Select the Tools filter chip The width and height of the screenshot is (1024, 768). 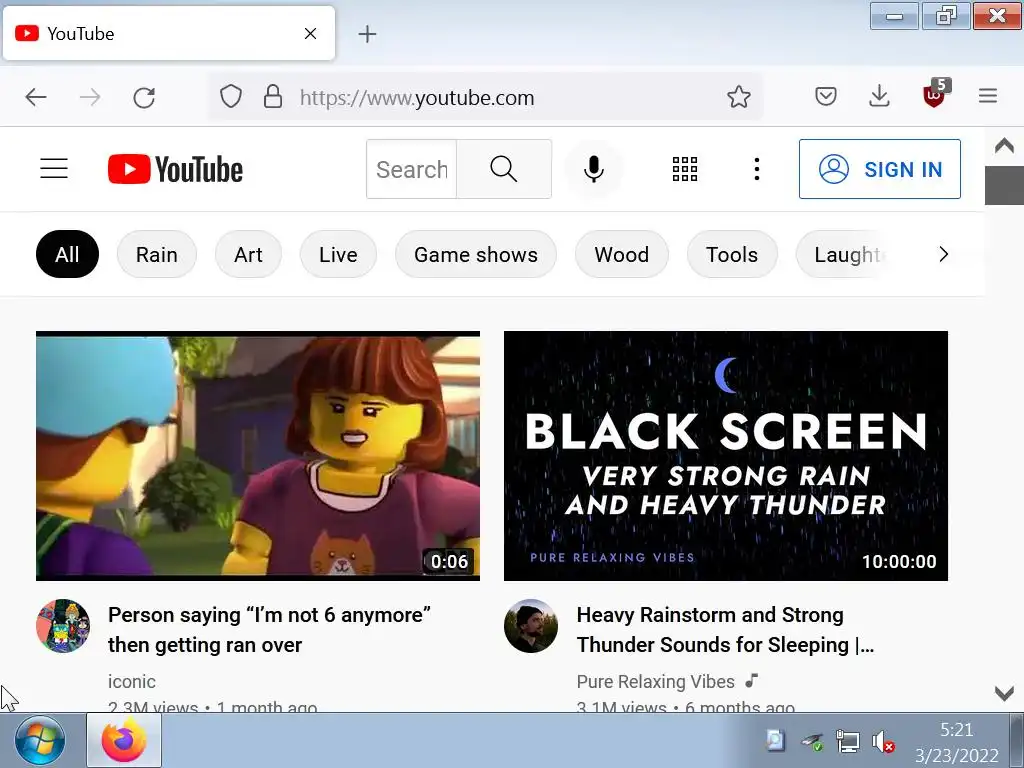pyautogui.click(x=732, y=254)
